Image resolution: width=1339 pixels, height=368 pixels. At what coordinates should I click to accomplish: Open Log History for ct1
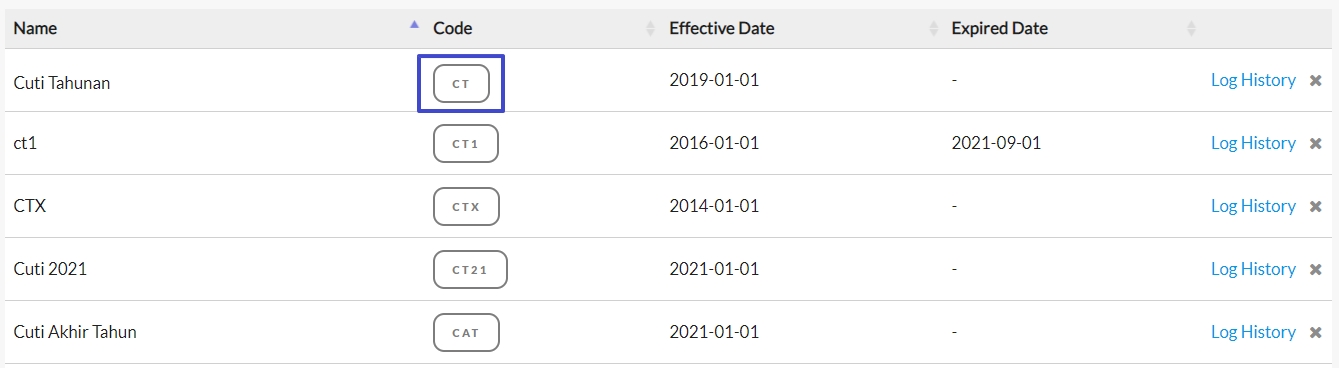(x=1253, y=143)
